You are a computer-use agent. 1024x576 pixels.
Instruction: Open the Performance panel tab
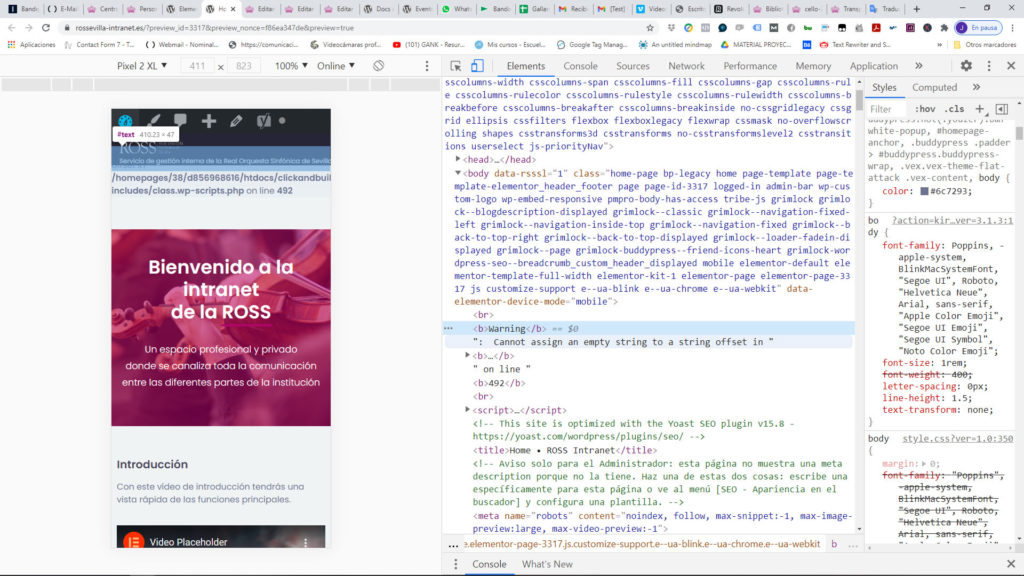pyautogui.click(x=750, y=66)
